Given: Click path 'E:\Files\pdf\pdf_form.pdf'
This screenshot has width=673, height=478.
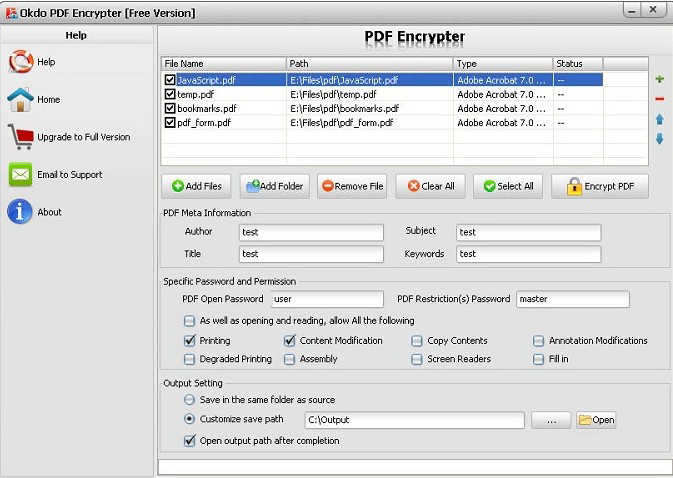Looking at the screenshot, I should pos(342,123).
